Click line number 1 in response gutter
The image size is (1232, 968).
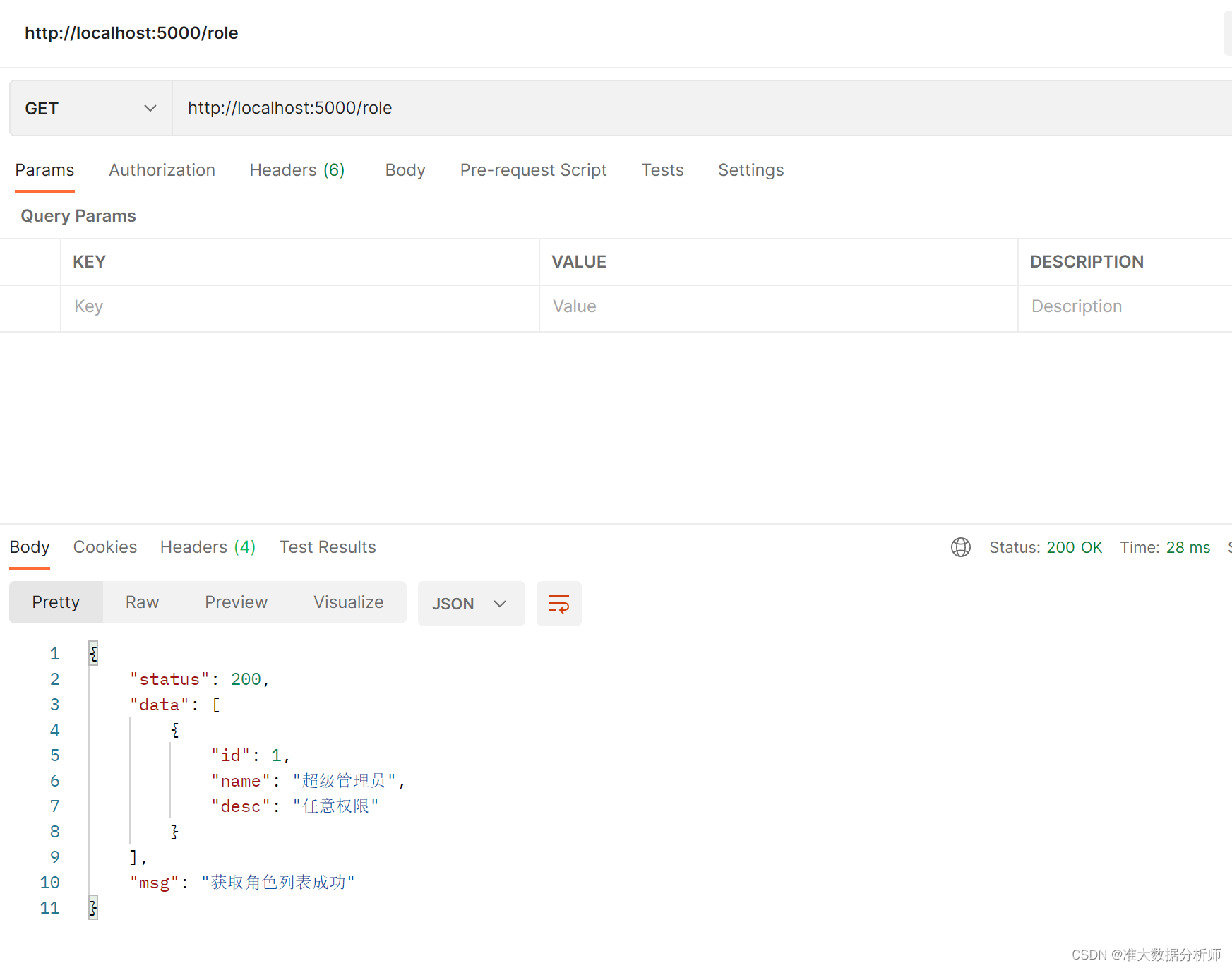54,654
